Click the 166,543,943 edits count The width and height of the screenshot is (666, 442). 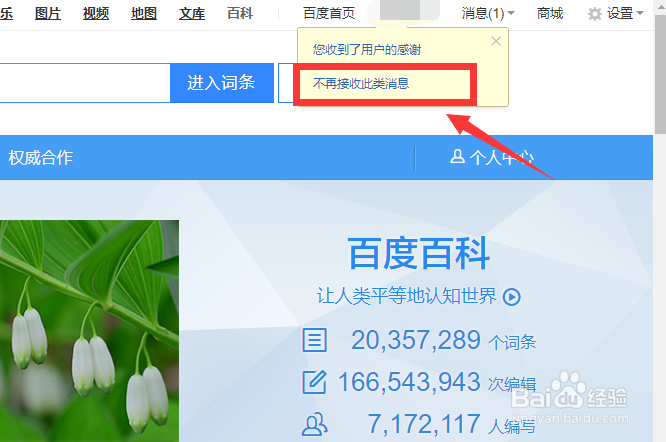pos(409,382)
